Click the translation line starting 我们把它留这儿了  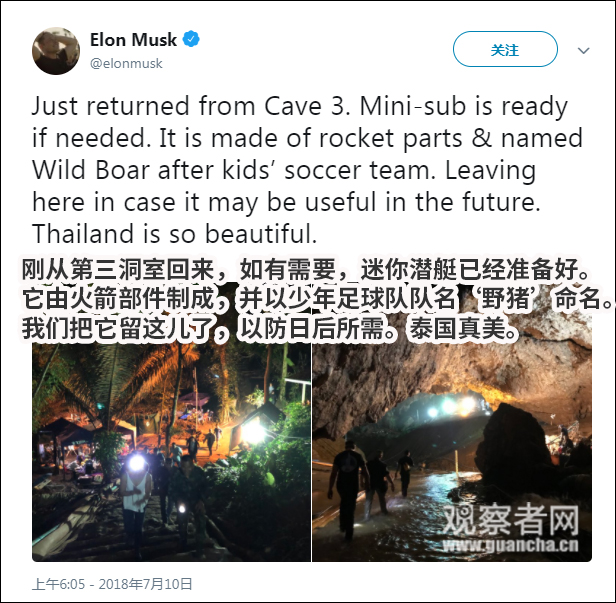click(x=270, y=328)
